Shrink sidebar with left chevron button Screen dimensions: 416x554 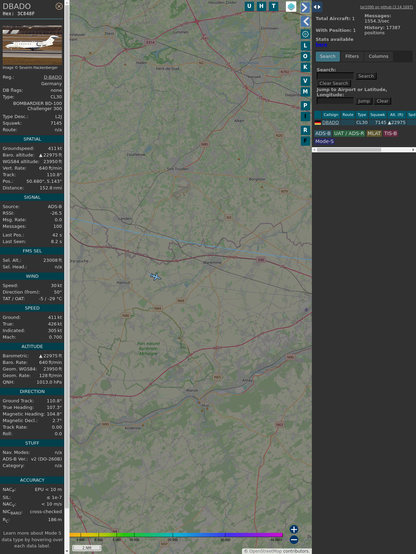305,22
